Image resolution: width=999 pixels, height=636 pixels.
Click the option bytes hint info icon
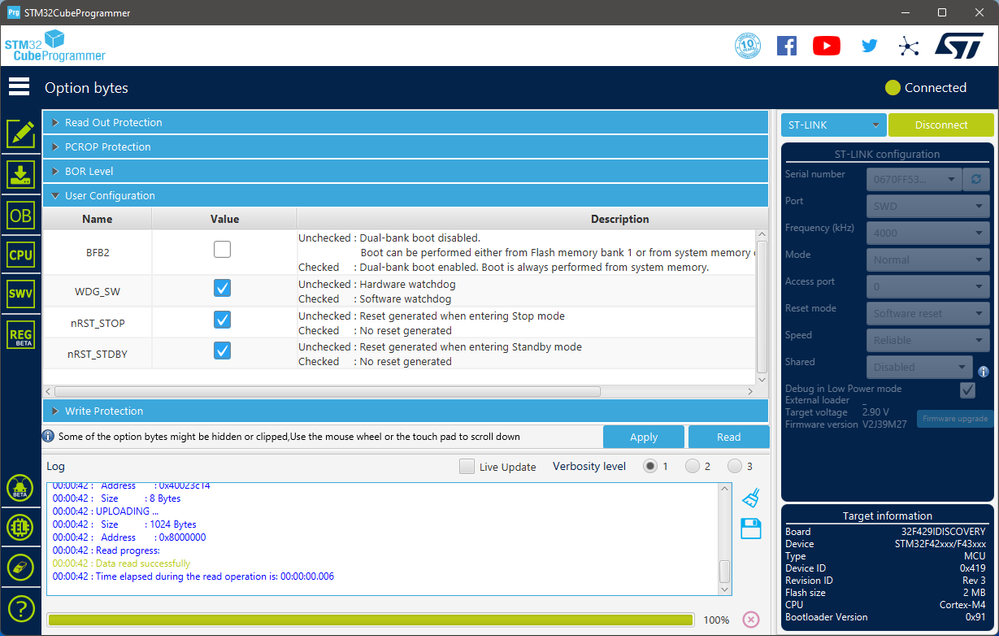pyautogui.click(x=48, y=437)
